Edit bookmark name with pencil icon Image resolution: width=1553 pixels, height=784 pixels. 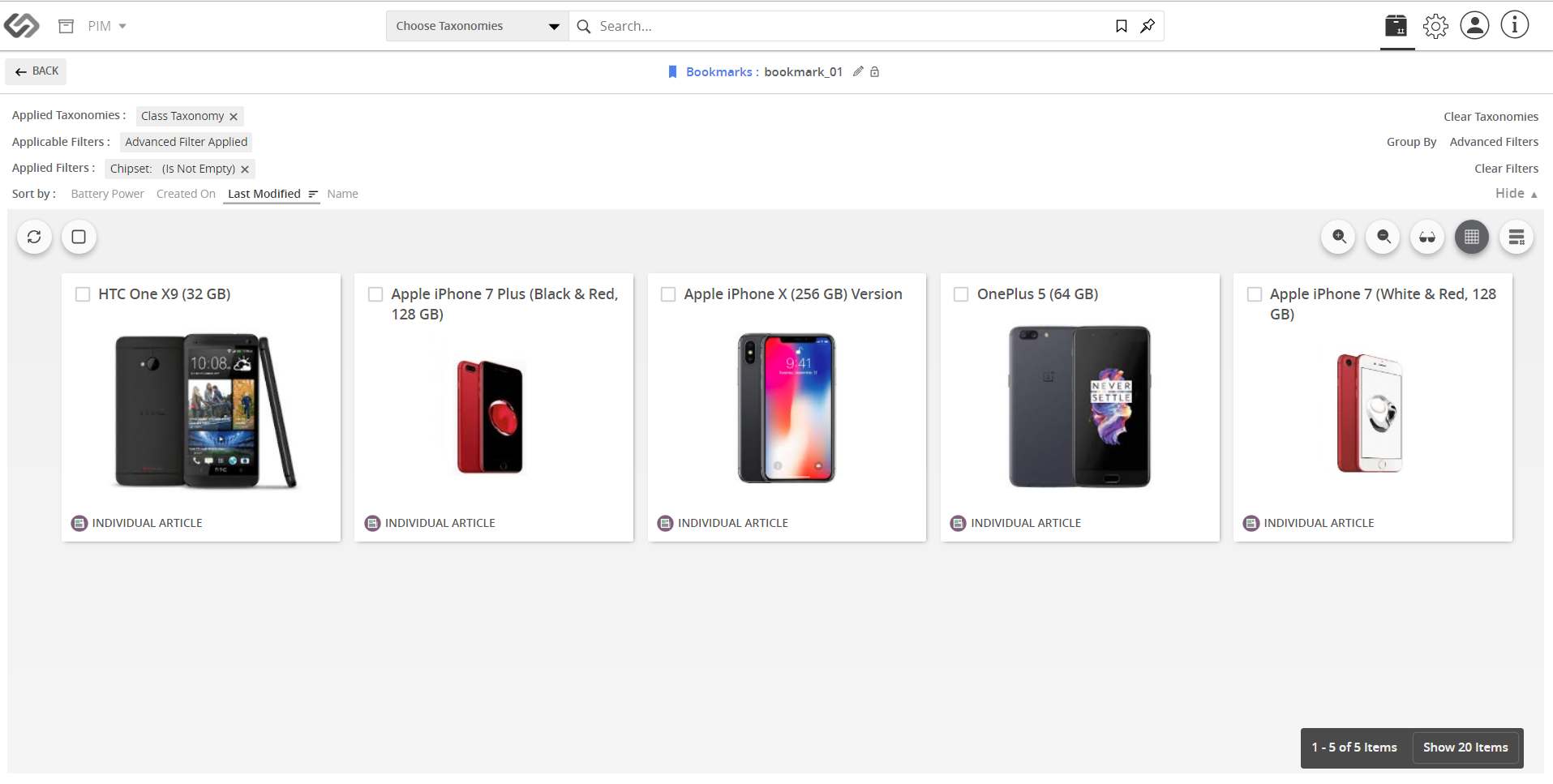pyautogui.click(x=858, y=71)
